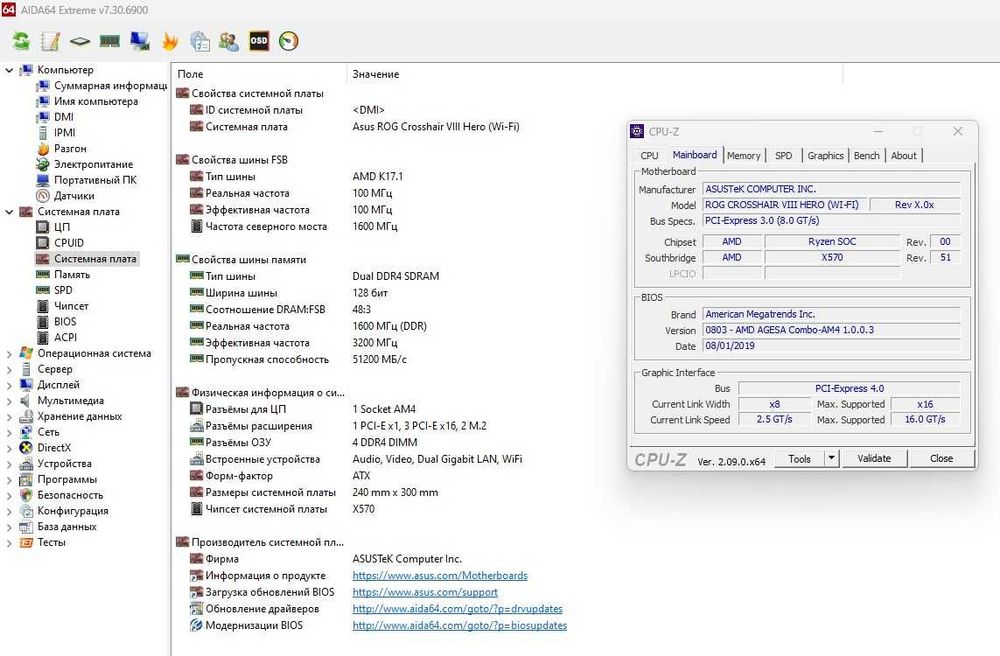This screenshot has width=1000, height=656.
Task: Open the Graphics tab in CPU-Z
Action: click(x=825, y=155)
